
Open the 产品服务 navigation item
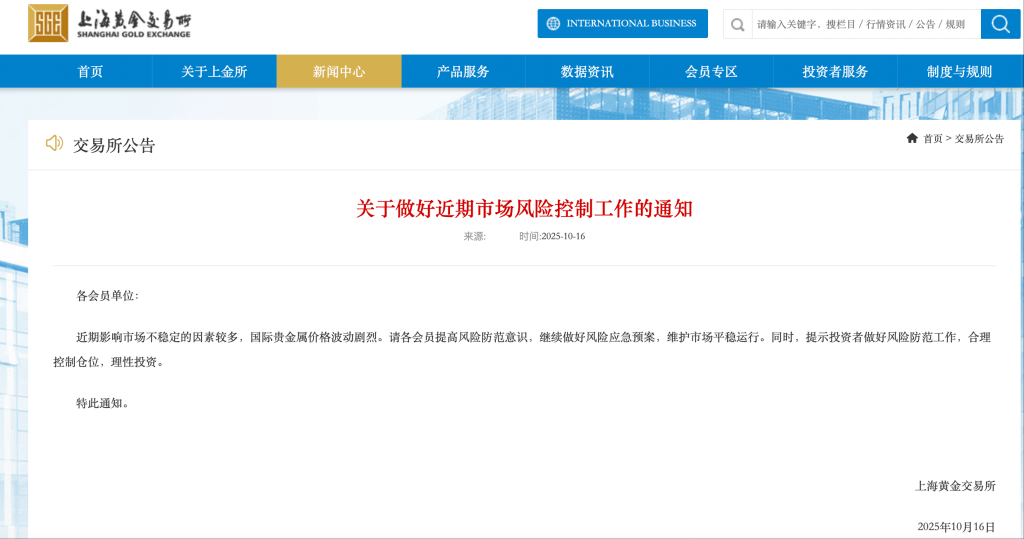463,71
